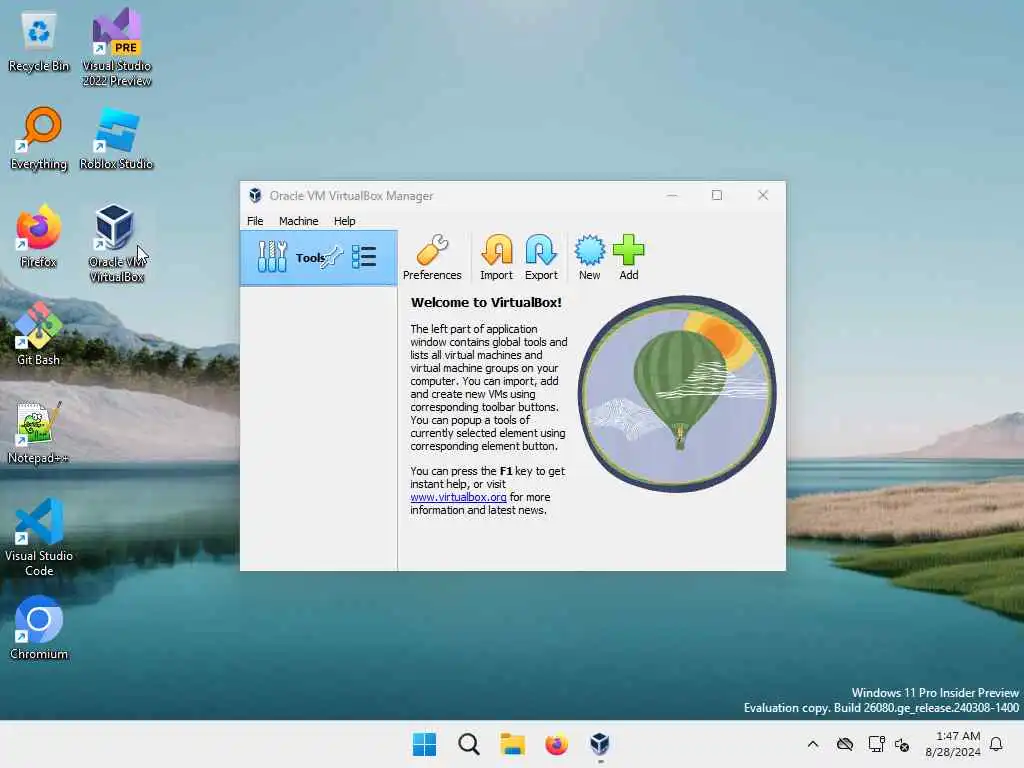Screen dimensions: 1024x768
Task: Open the File menu
Action: tap(255, 221)
